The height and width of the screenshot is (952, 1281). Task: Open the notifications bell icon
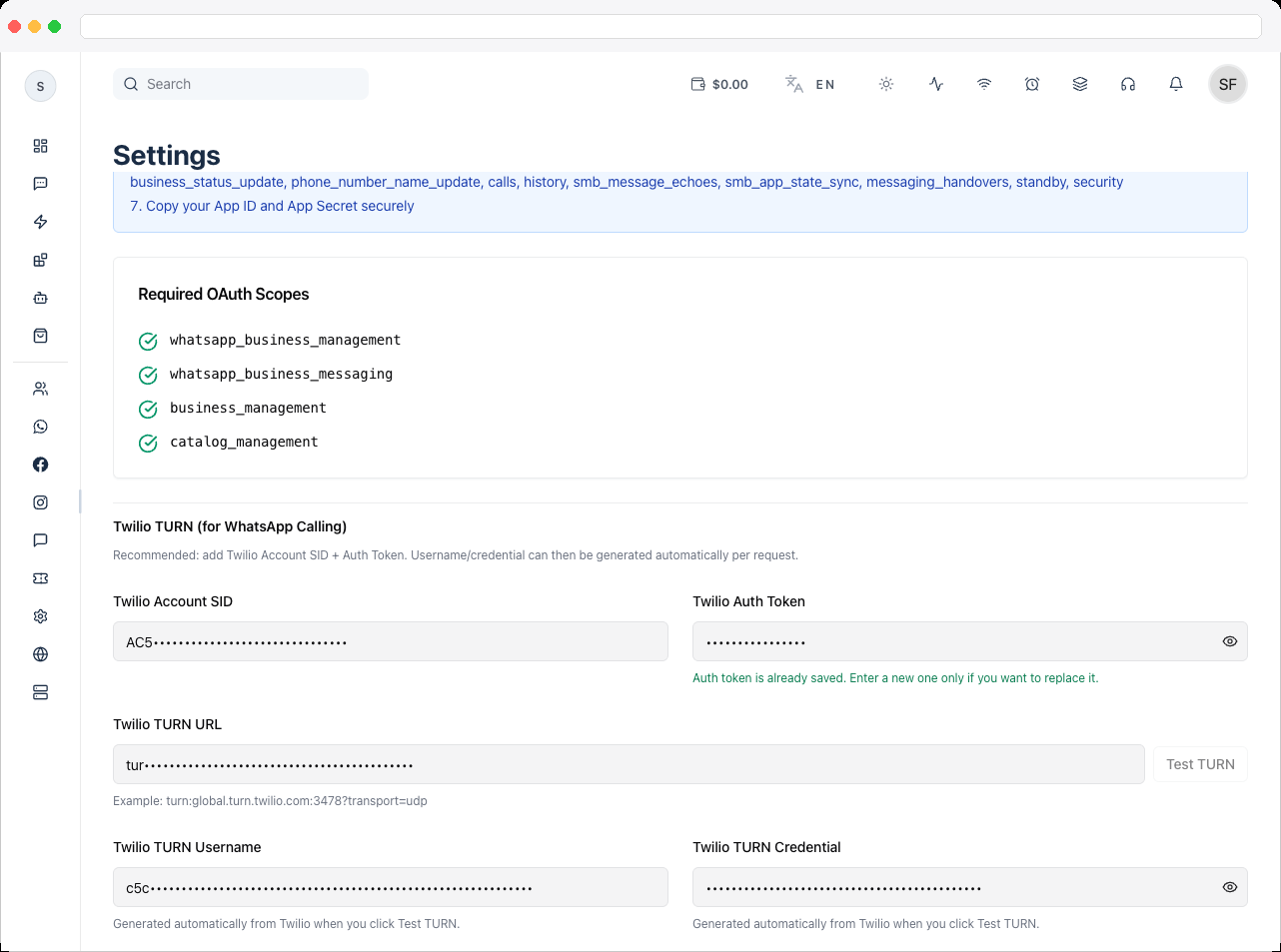coord(1176,84)
